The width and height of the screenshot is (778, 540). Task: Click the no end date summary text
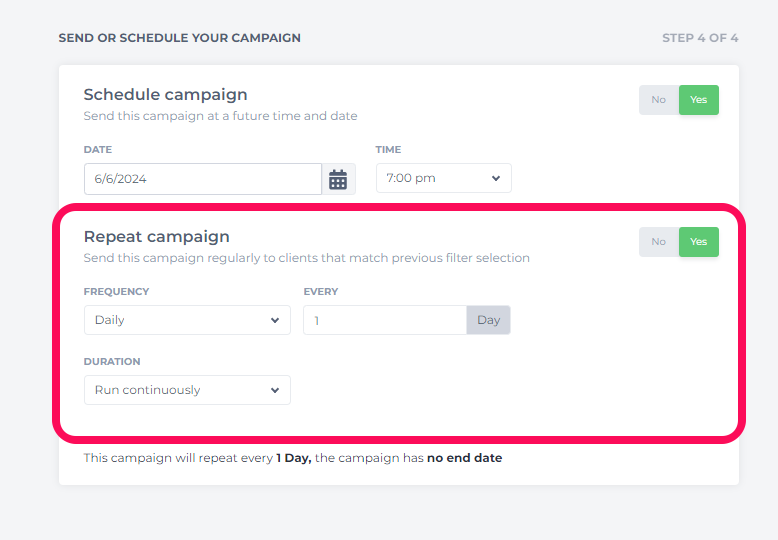(x=464, y=458)
